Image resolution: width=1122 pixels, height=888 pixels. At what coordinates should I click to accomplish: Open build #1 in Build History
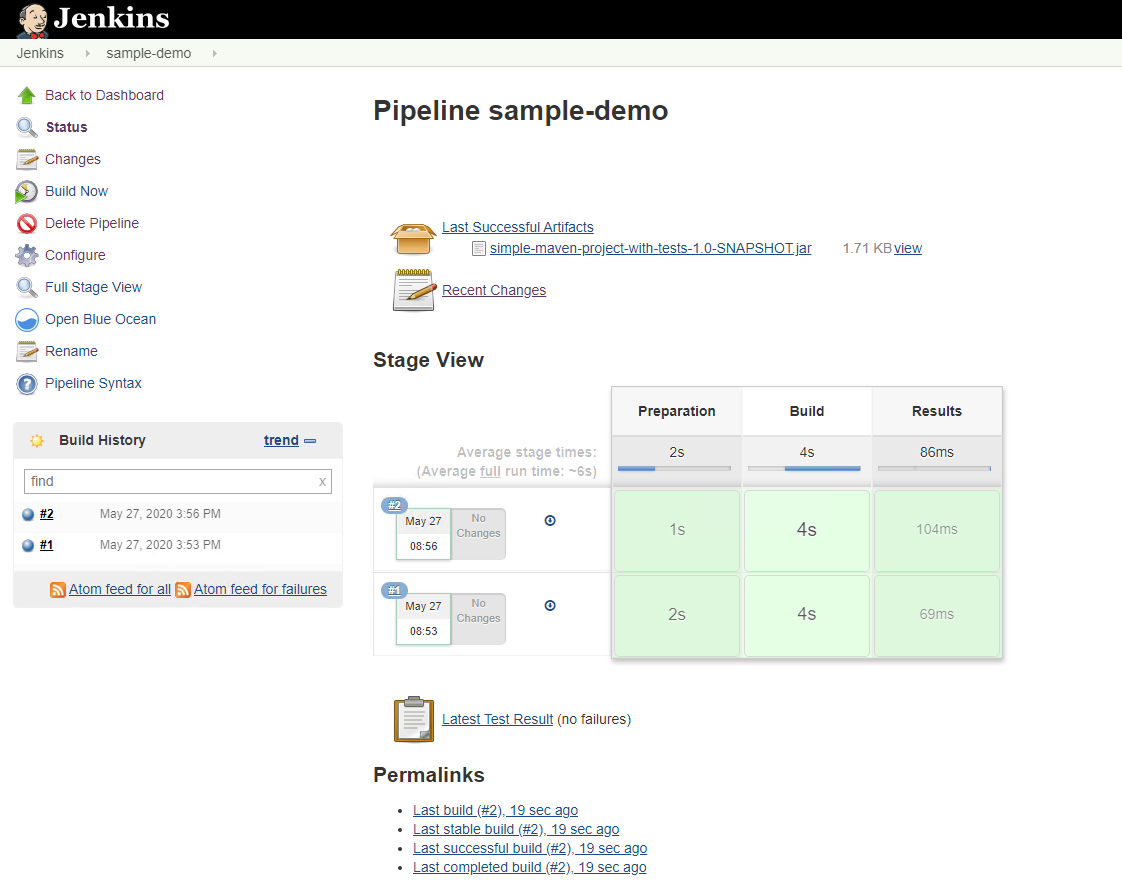tap(47, 545)
